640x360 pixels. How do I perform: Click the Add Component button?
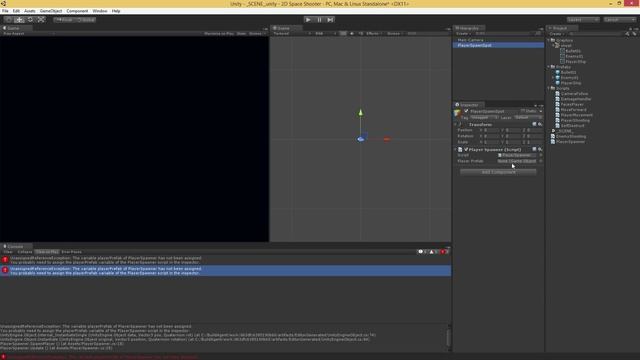pyautogui.click(x=498, y=172)
